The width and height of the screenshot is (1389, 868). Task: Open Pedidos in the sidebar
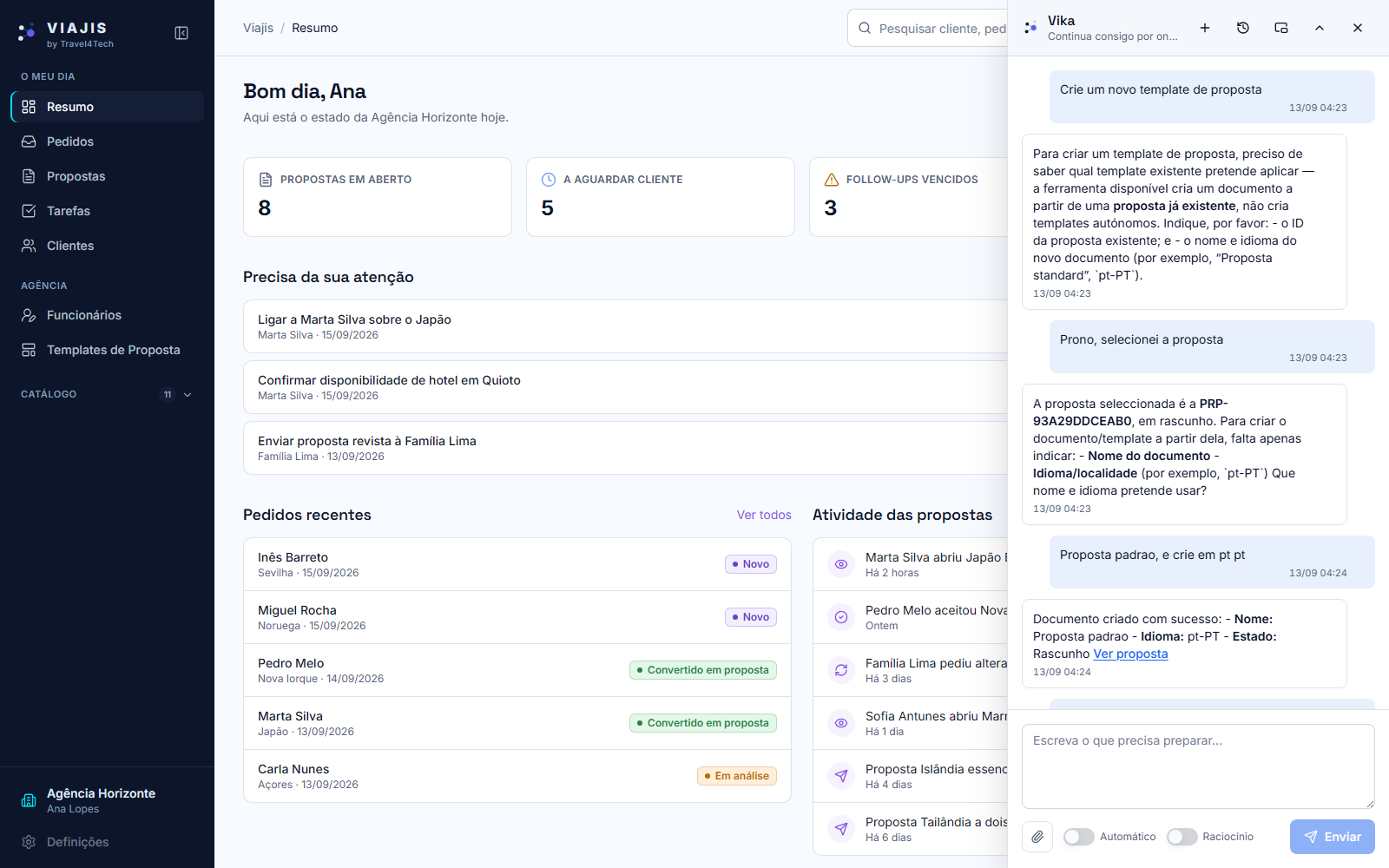point(108,141)
